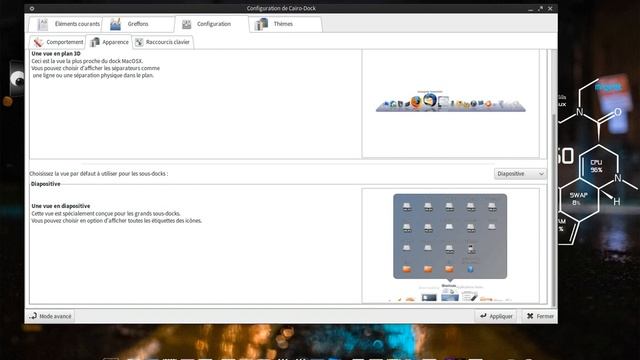This screenshot has height=360, width=640.
Task: Click the Comportement sub-tab icon
Action: tap(38, 42)
